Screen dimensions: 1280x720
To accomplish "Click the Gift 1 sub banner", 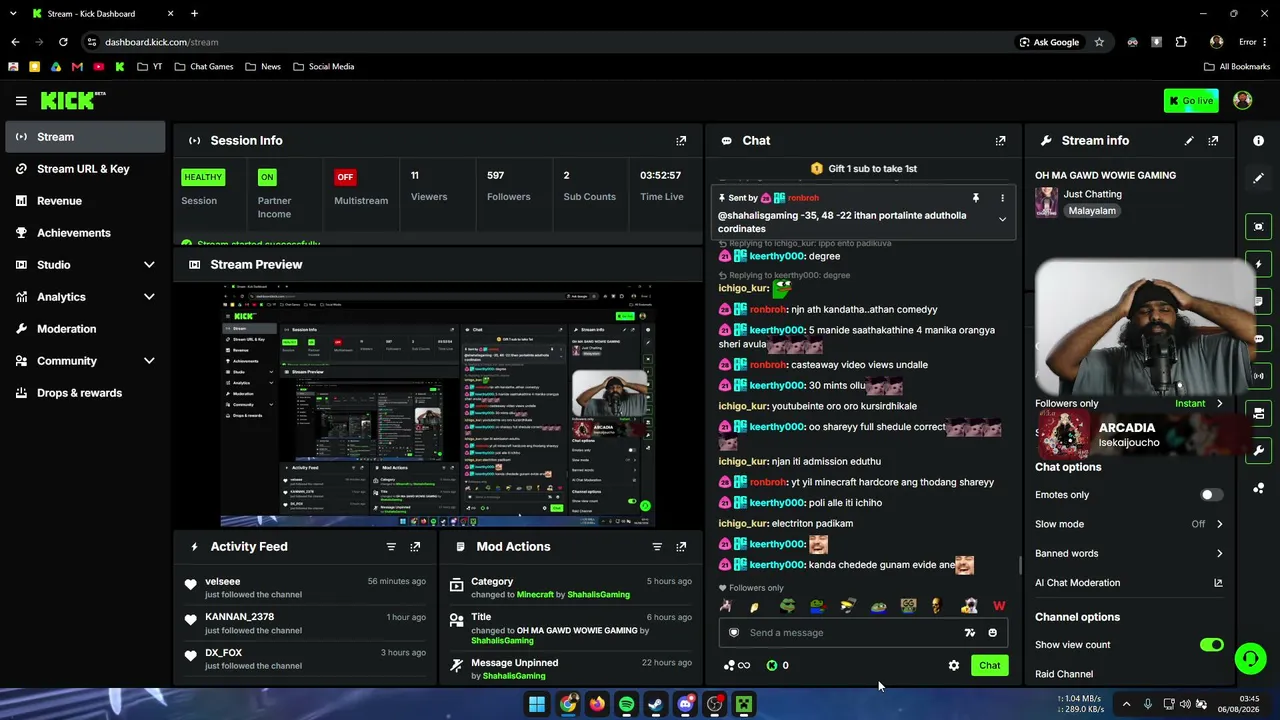I will 864,169.
